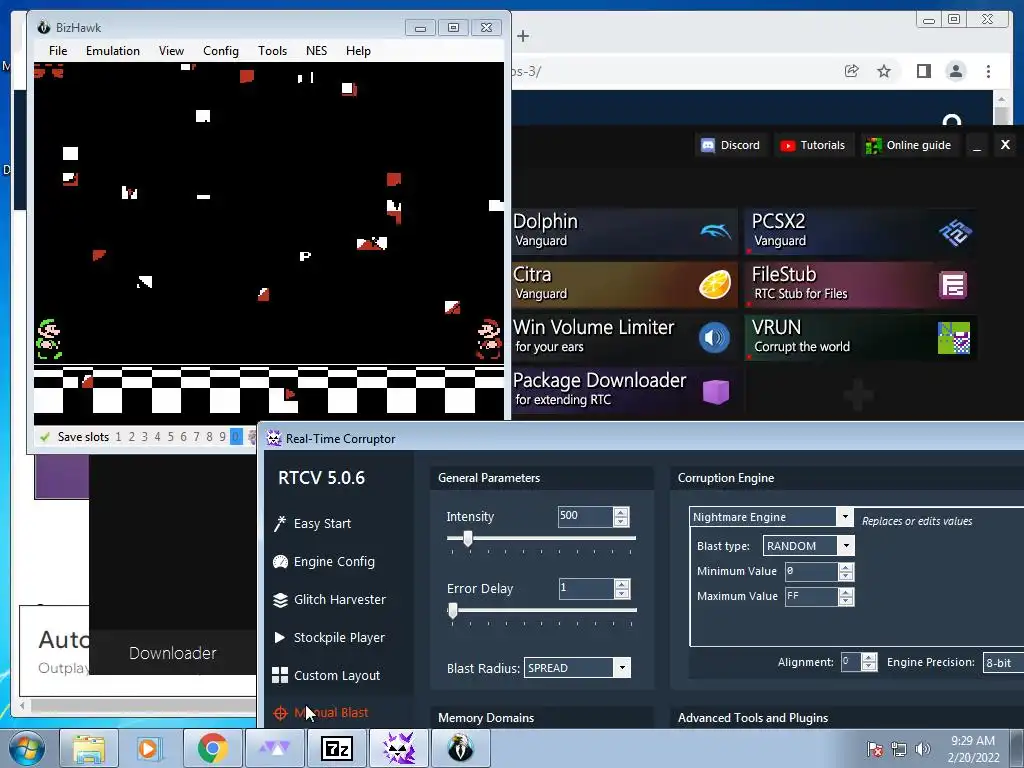Image resolution: width=1024 pixels, height=768 pixels.
Task: Open the NES menu in BizHawk
Action: [316, 51]
